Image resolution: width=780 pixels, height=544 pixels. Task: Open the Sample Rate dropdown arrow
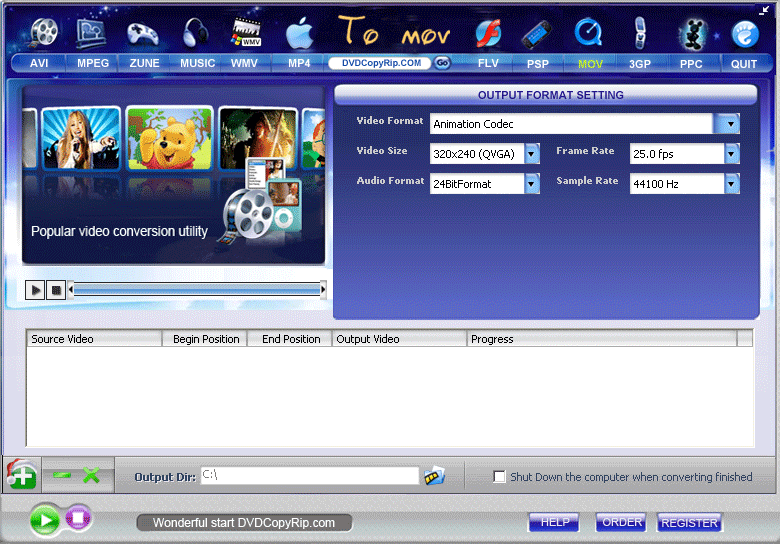pyautogui.click(x=731, y=183)
